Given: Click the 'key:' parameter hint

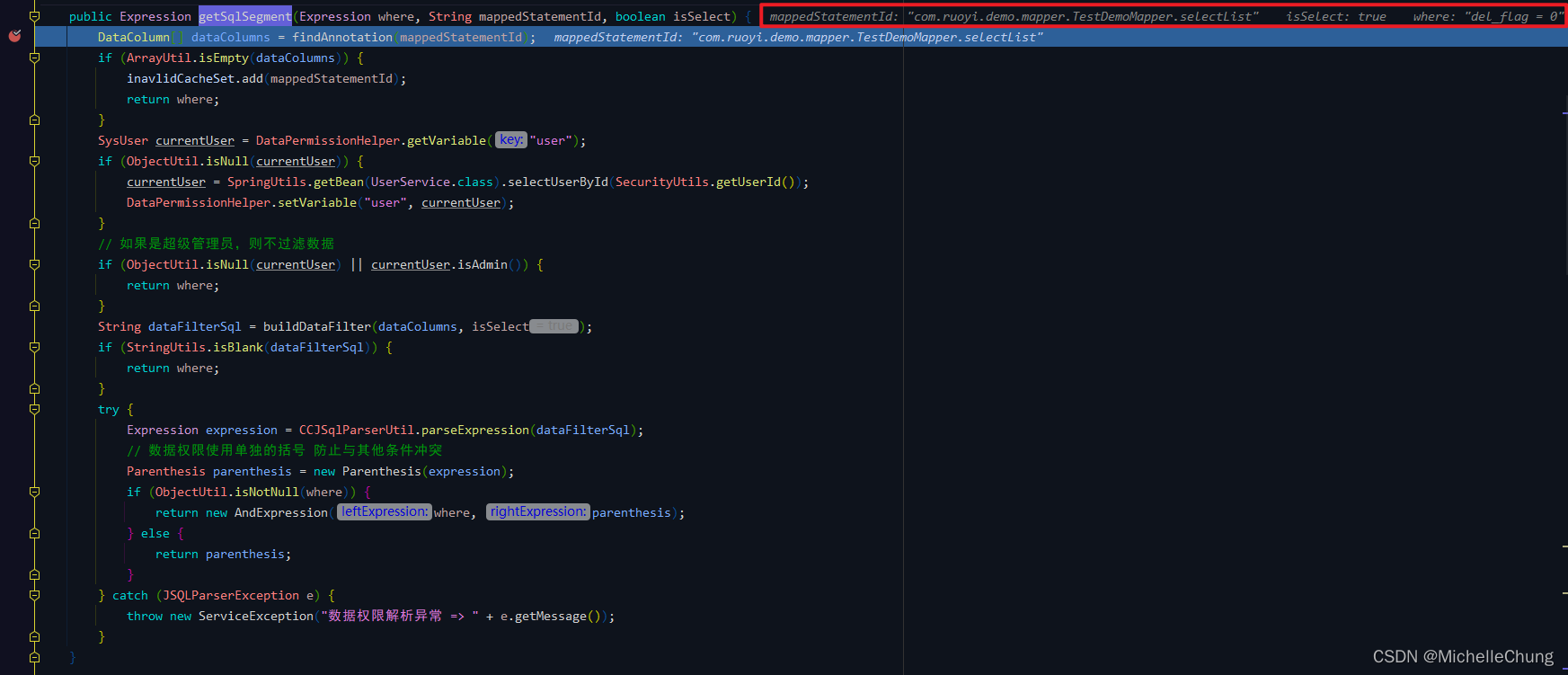Looking at the screenshot, I should click(x=511, y=140).
